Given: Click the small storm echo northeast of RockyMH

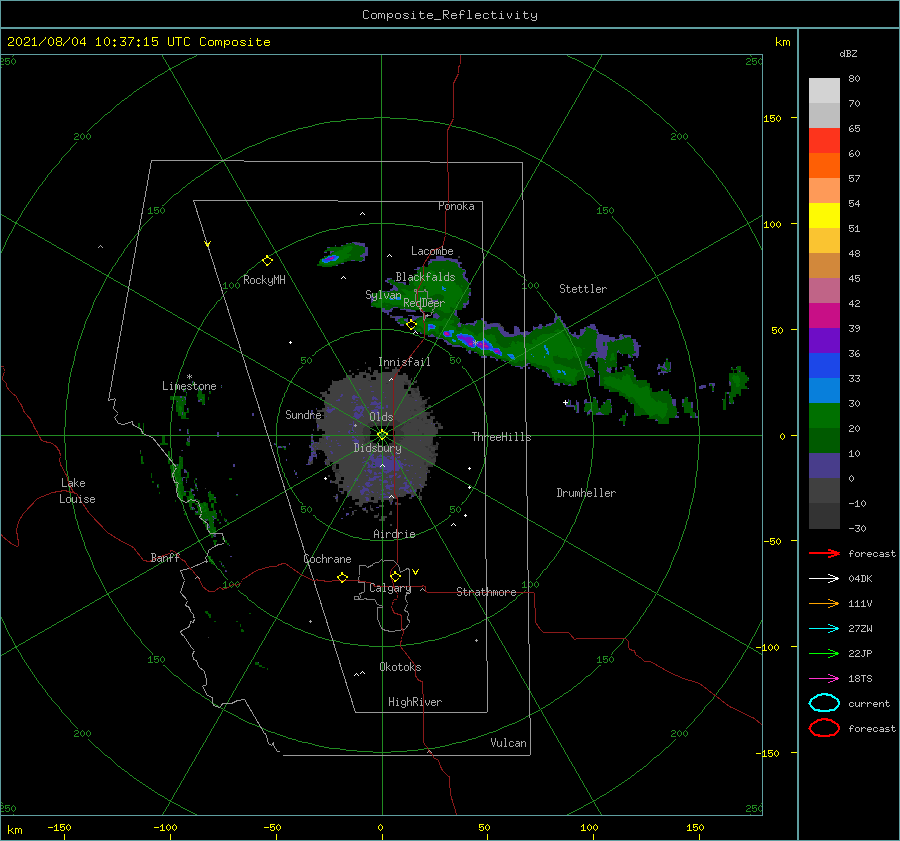Looking at the screenshot, I should coord(343,254).
